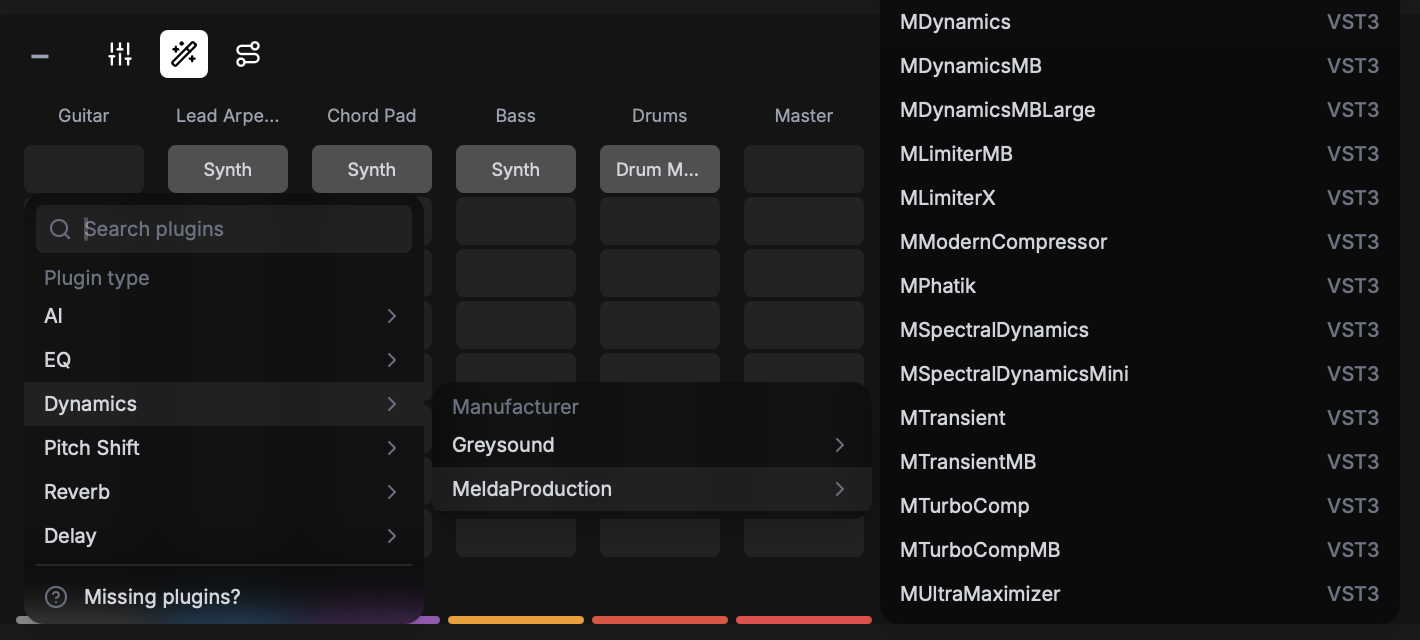This screenshot has height=640, width=1420.
Task: Open Missing plugins? help link
Action: click(x=162, y=597)
